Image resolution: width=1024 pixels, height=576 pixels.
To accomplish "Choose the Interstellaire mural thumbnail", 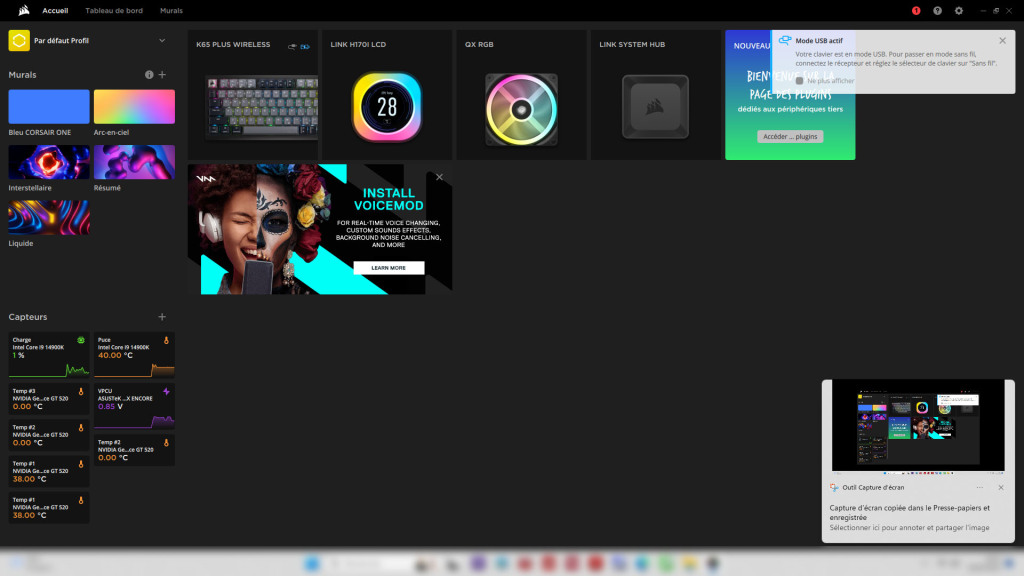I will [x=49, y=162].
